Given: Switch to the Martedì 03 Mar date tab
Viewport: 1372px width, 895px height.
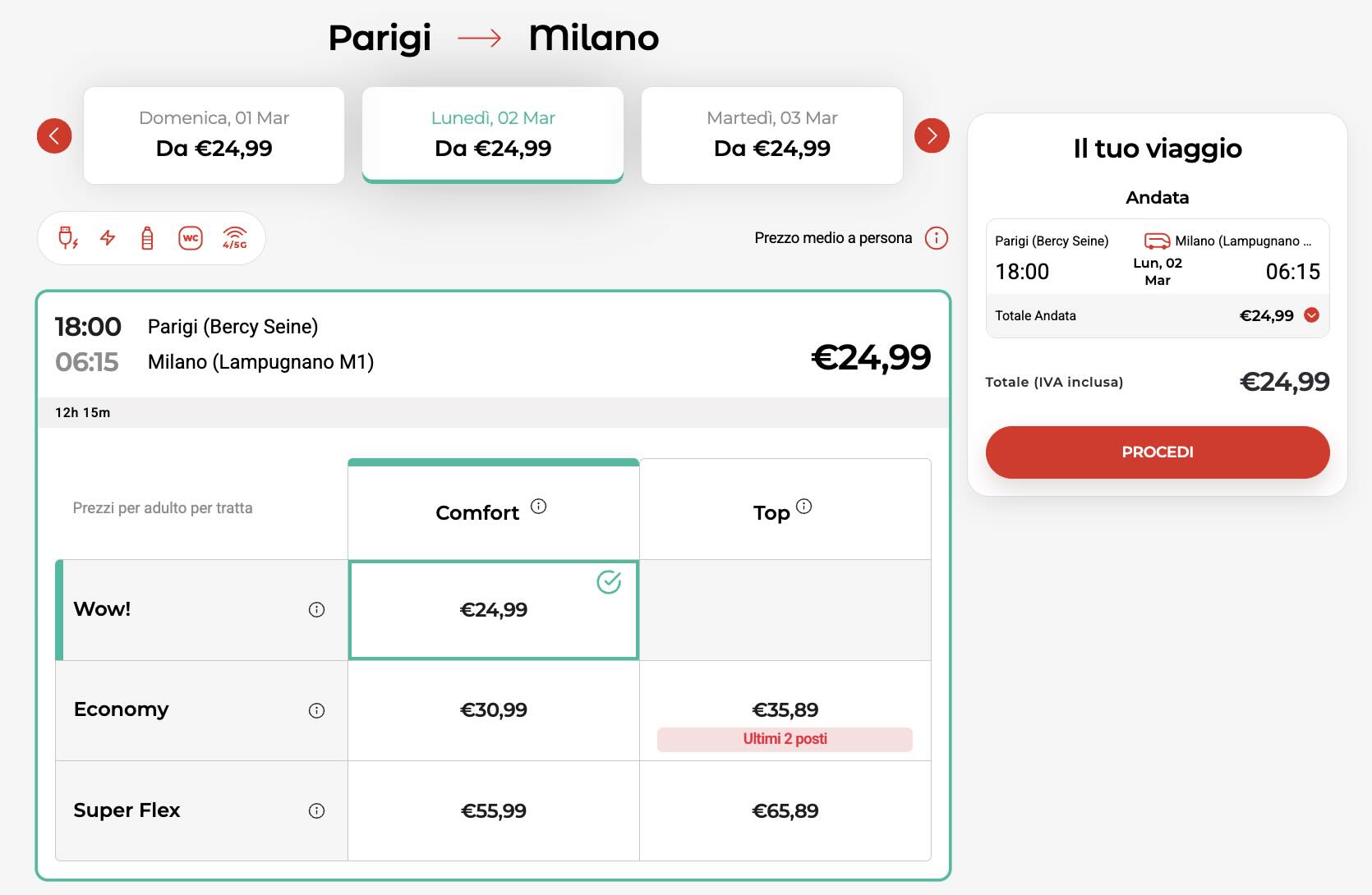Looking at the screenshot, I should (771, 134).
